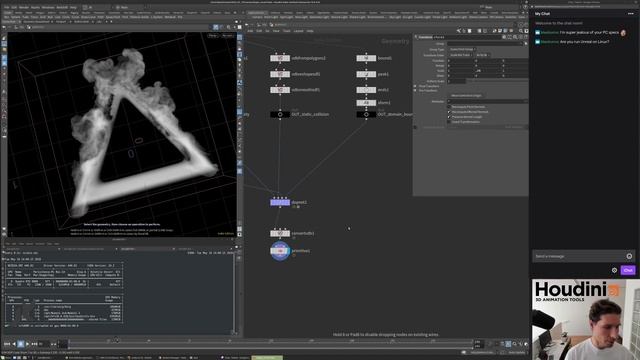The width and height of the screenshot is (640, 360).
Task: Step back one frame in playbar
Action: 14,344
